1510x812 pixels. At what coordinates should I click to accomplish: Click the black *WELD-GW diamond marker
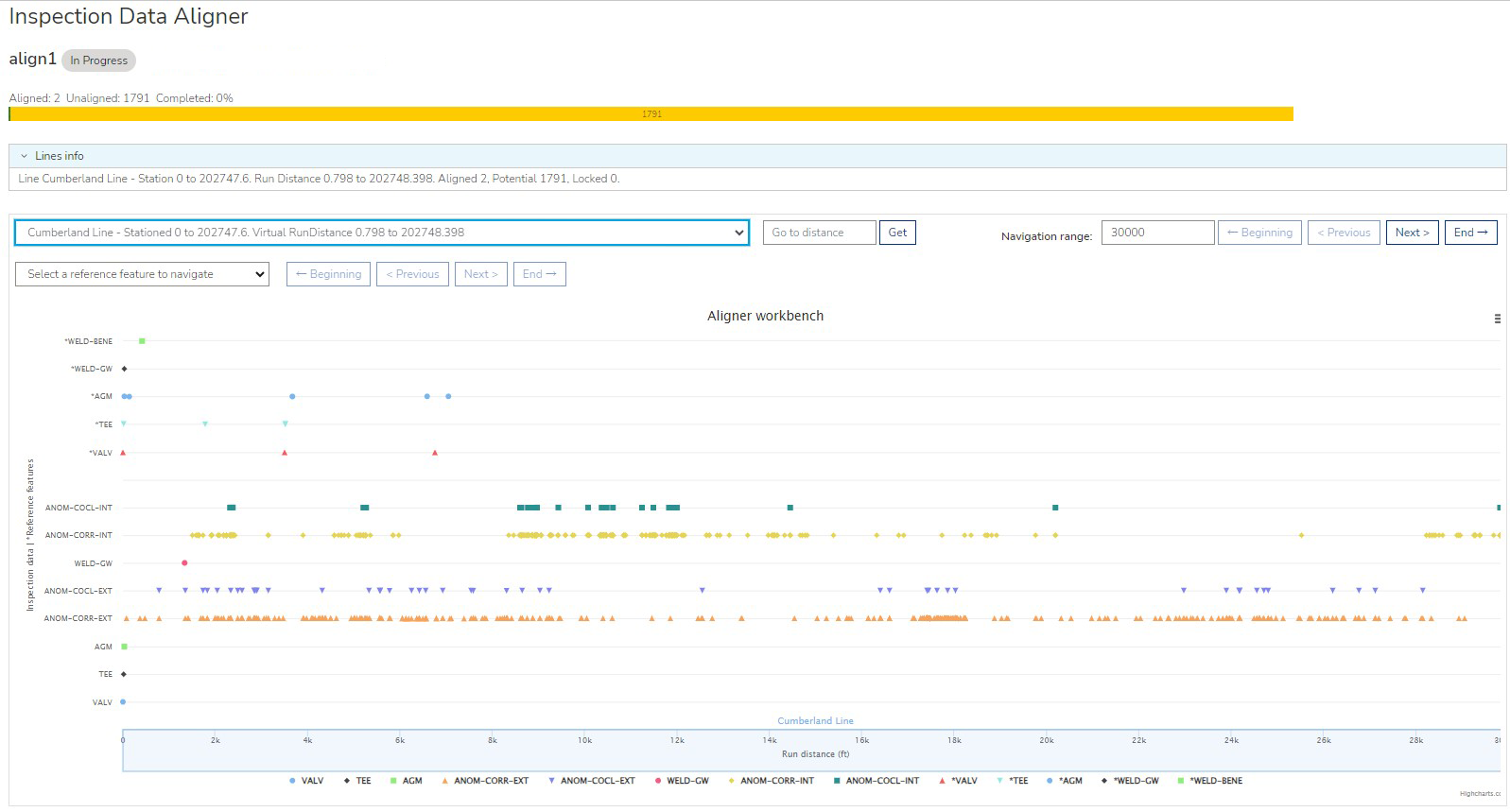124,369
